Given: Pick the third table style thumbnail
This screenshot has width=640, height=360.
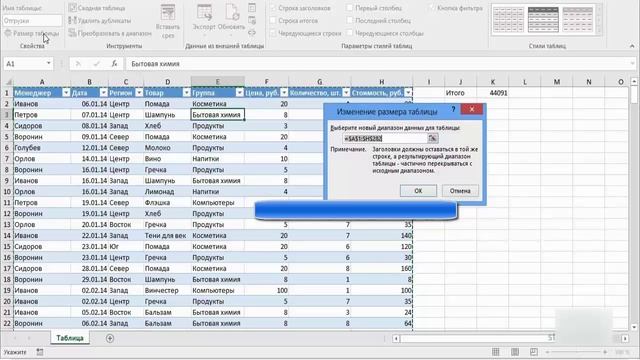Looking at the screenshot, I should coord(578,20).
